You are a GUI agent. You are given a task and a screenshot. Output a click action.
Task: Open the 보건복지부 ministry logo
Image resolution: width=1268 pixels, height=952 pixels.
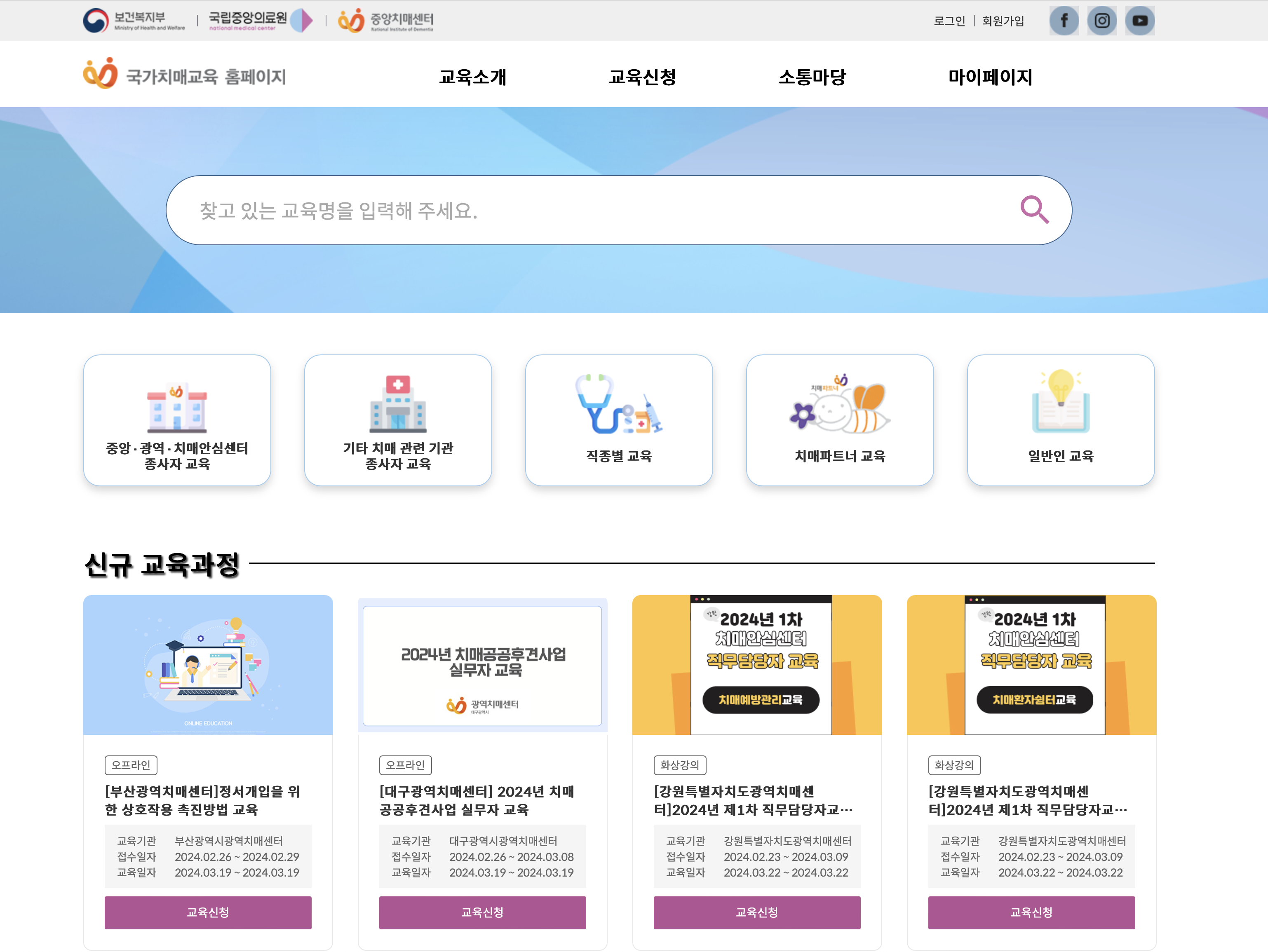133,20
